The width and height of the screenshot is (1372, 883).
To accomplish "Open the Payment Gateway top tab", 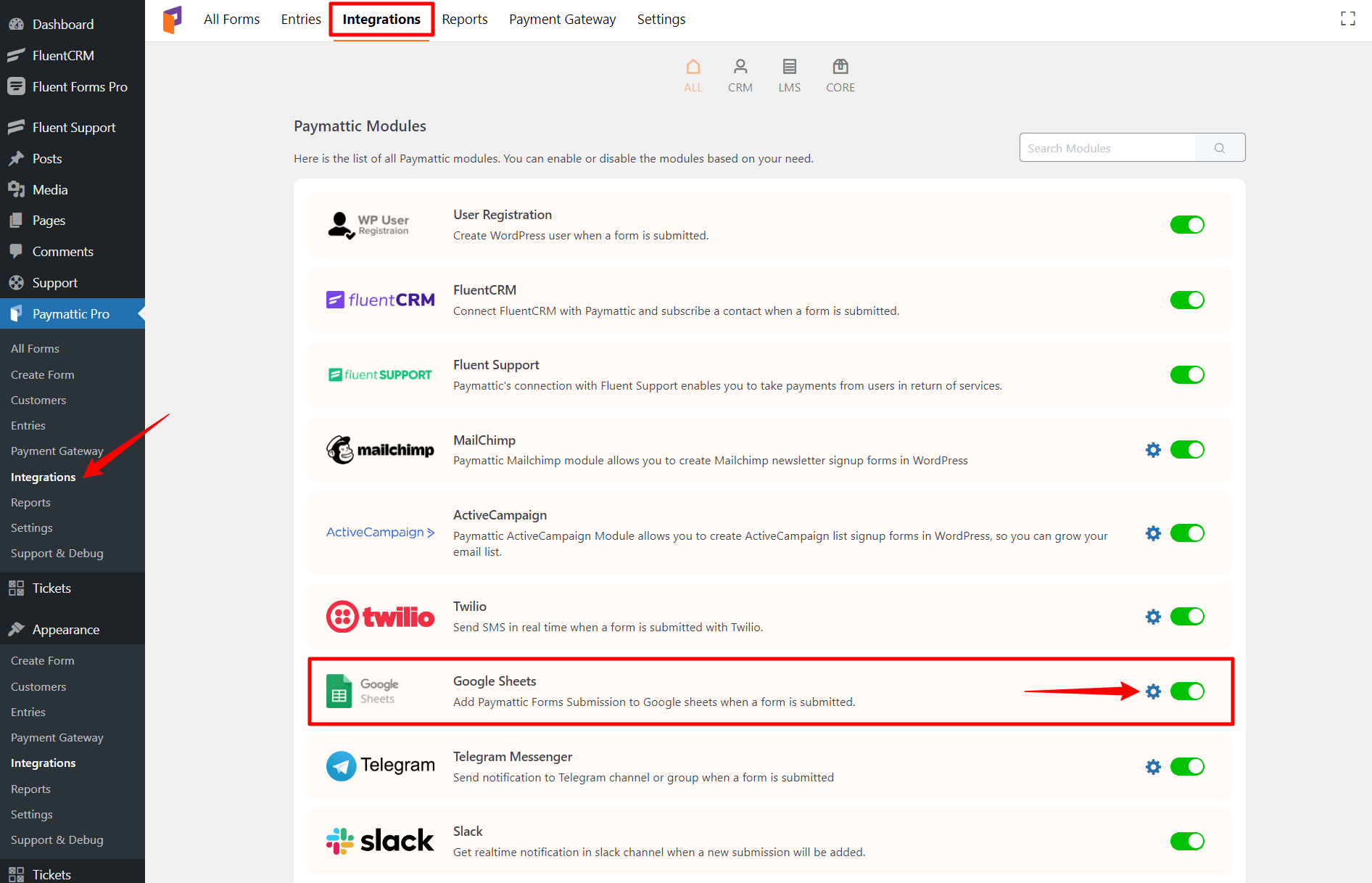I will tap(562, 20).
